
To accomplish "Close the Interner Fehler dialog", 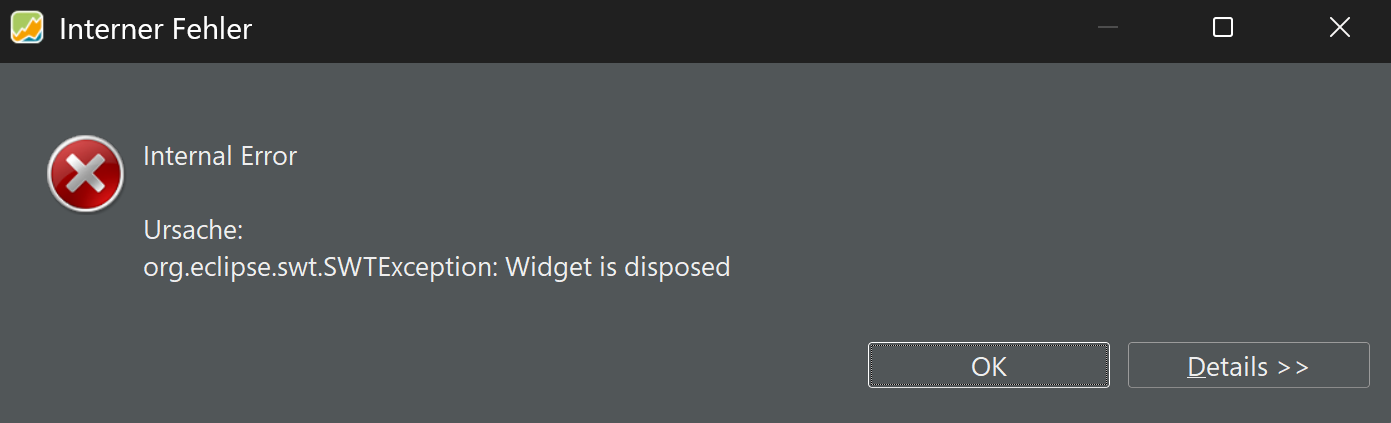I will coord(1339,28).
